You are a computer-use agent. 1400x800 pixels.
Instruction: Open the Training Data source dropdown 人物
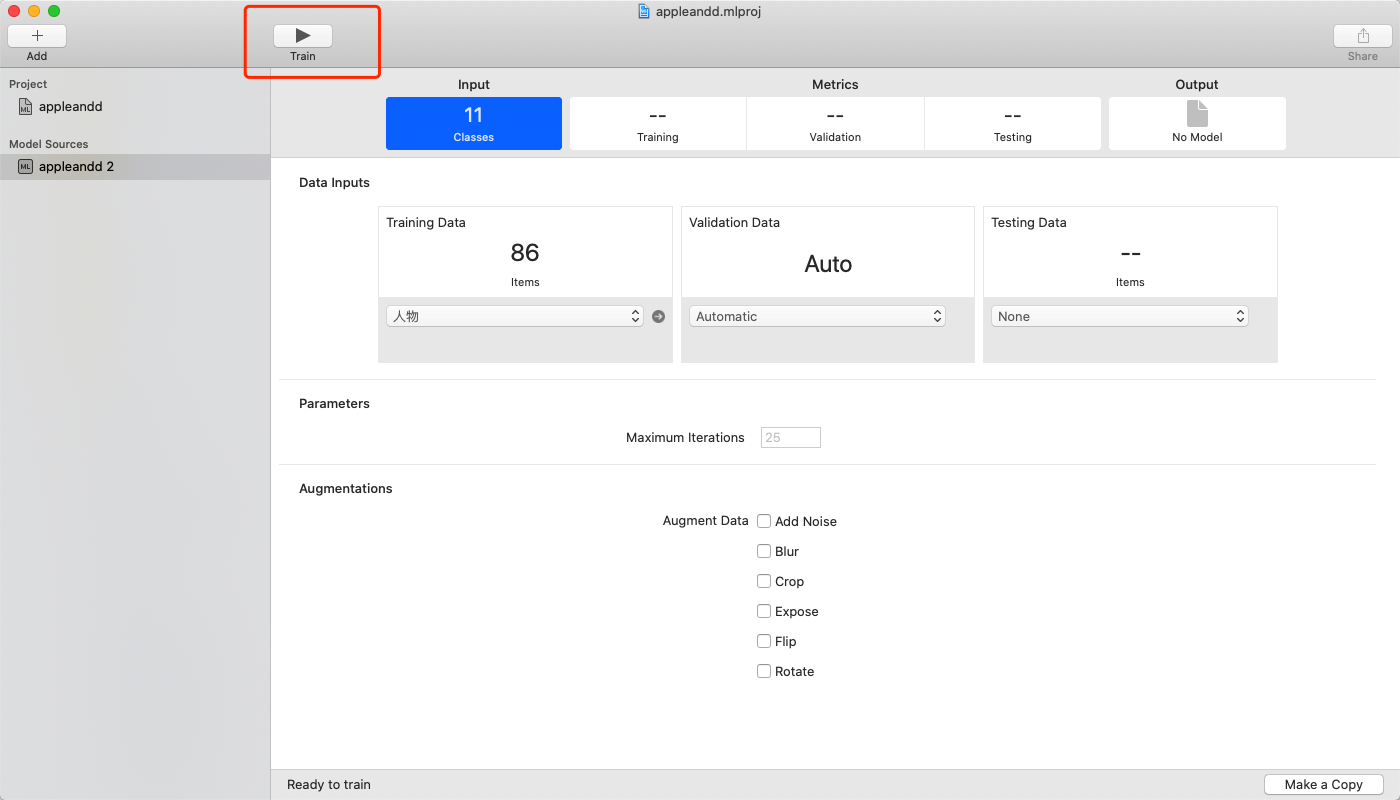coord(515,316)
